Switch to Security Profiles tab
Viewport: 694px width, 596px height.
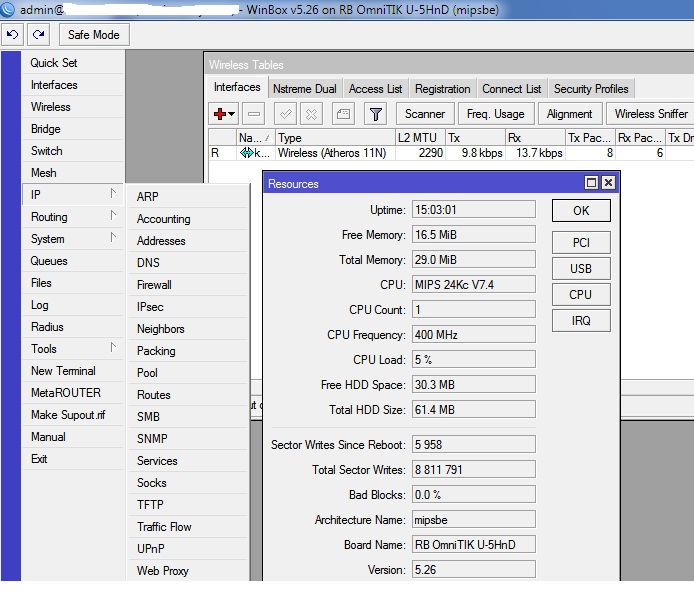tap(591, 89)
